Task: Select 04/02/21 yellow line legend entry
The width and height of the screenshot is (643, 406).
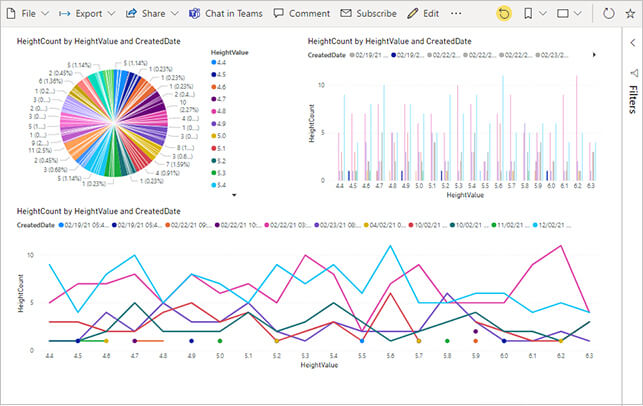Action: [385, 225]
